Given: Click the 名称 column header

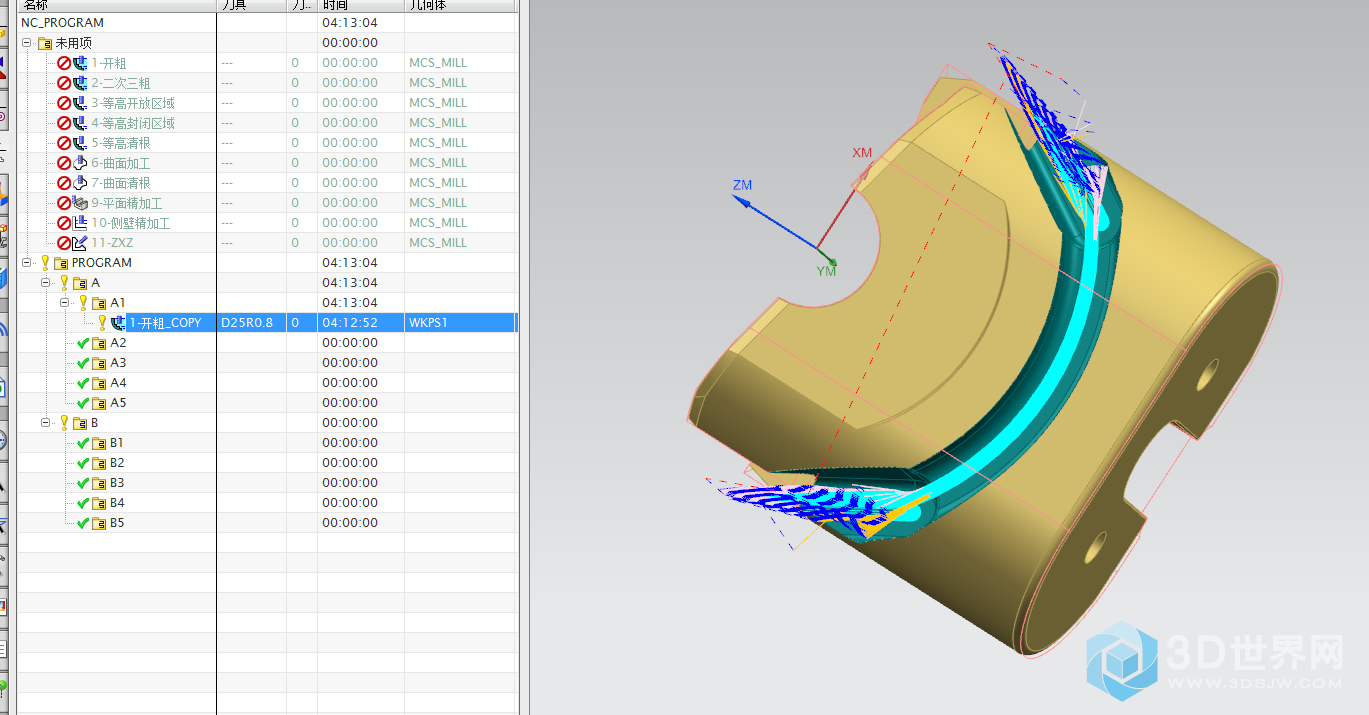Looking at the screenshot, I should click(117, 6).
